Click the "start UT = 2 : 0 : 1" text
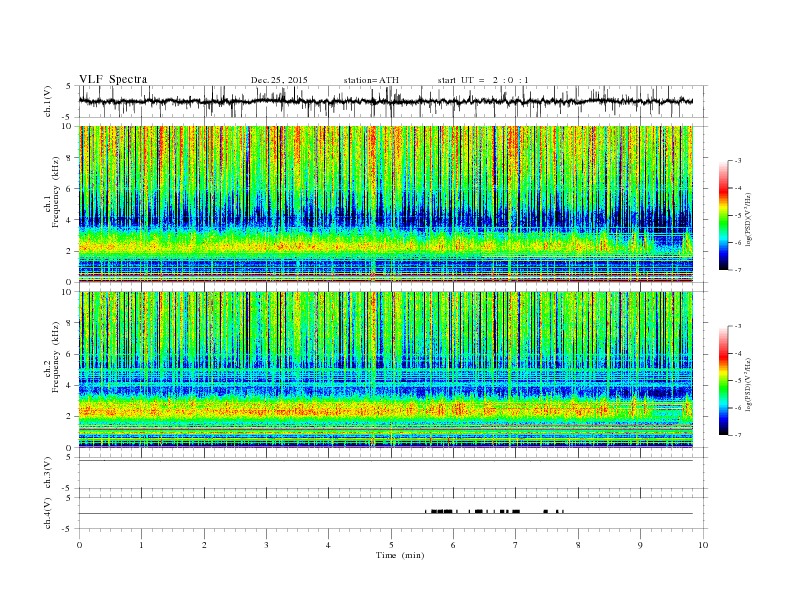This screenshot has width=792, height=612. (483, 80)
